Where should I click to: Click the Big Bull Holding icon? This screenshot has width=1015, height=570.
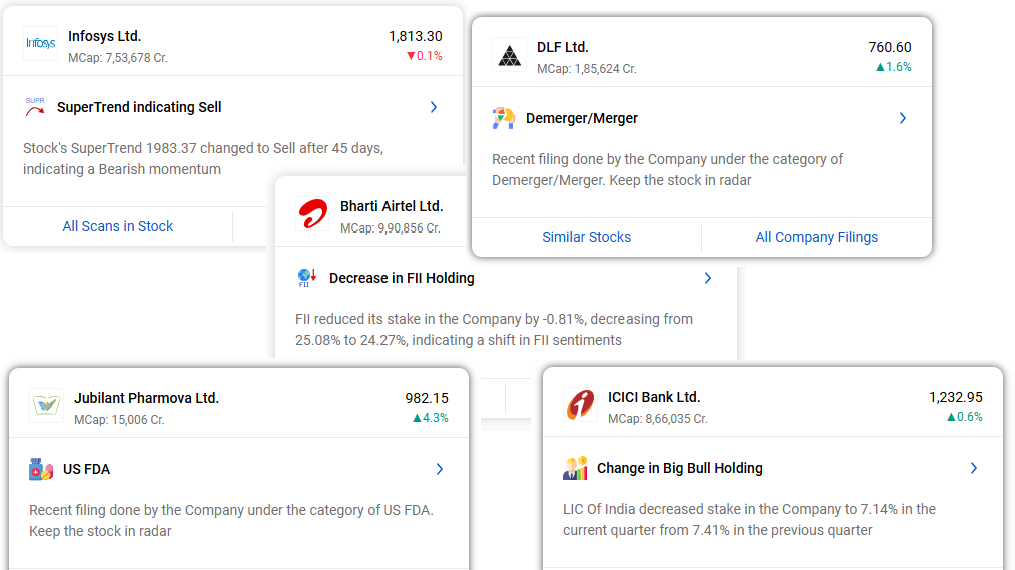pyautogui.click(x=575, y=468)
